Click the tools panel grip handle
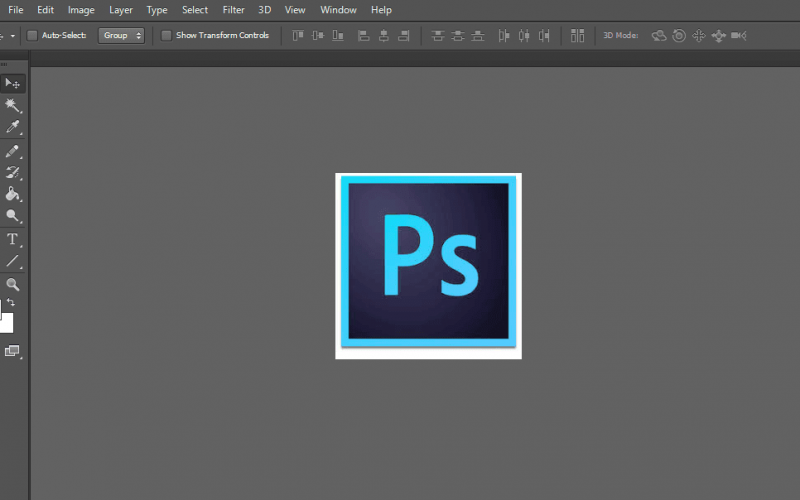The height and width of the screenshot is (500, 800). [x=4, y=64]
